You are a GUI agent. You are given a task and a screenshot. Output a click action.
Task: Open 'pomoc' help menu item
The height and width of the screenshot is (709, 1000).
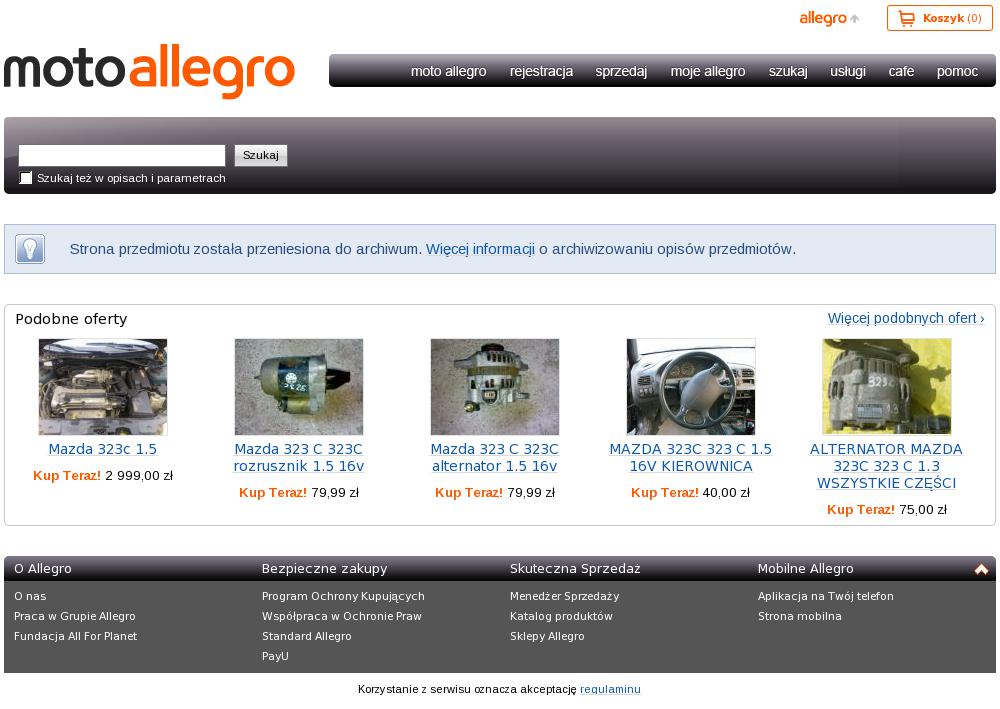pos(957,71)
